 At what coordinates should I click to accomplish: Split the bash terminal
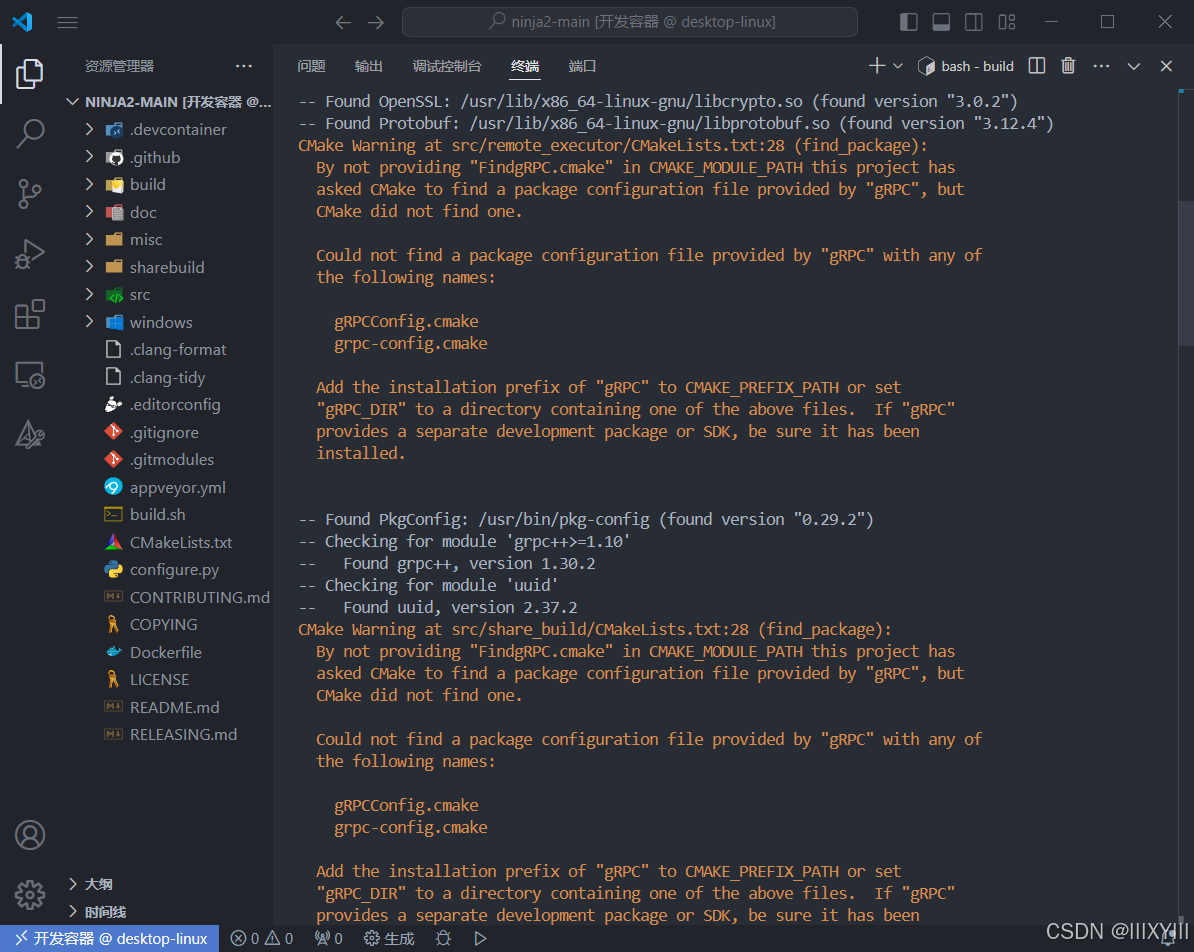point(1036,65)
